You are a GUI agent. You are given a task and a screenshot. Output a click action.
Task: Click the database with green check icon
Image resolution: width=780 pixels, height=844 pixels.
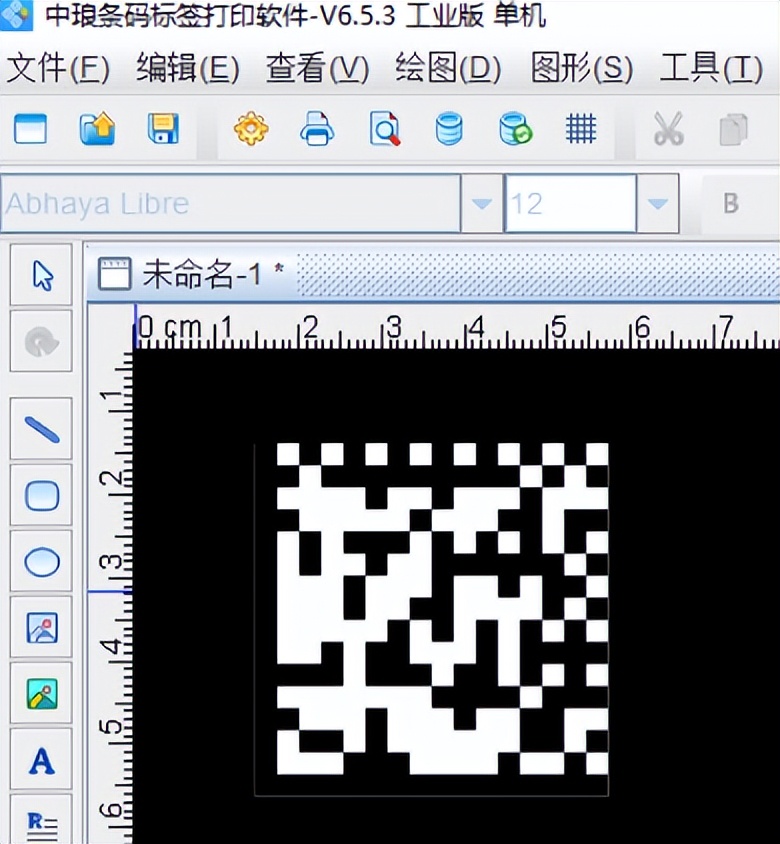pos(516,129)
